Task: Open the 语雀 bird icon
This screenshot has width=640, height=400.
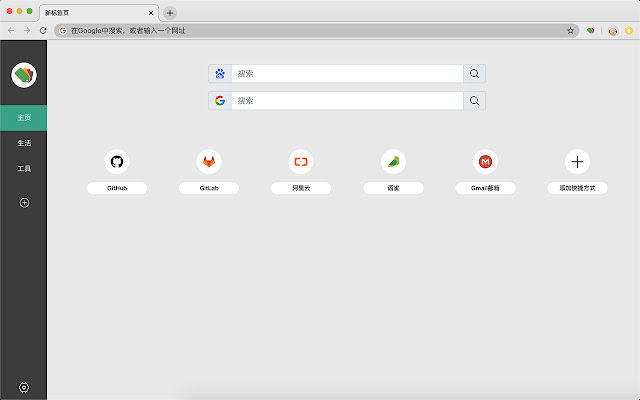Action: (393, 162)
